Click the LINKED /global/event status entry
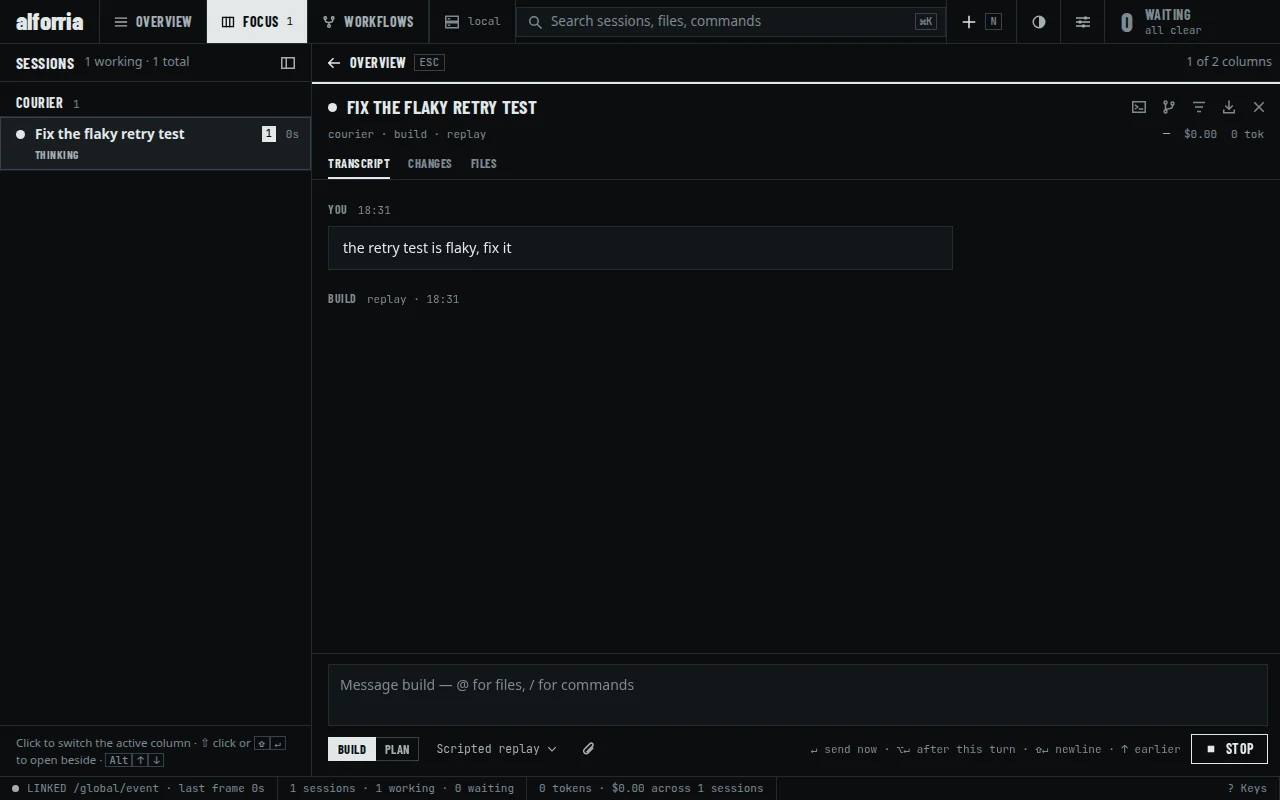 [139, 788]
